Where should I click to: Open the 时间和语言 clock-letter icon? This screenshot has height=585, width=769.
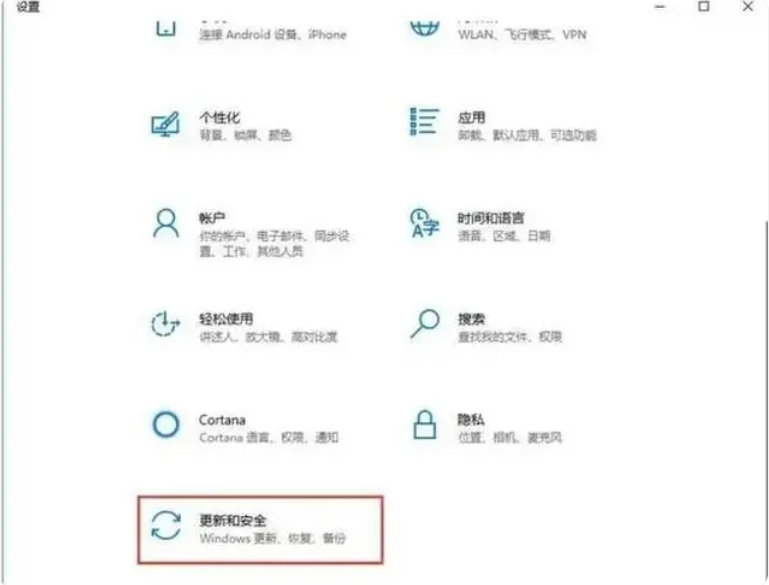point(424,223)
